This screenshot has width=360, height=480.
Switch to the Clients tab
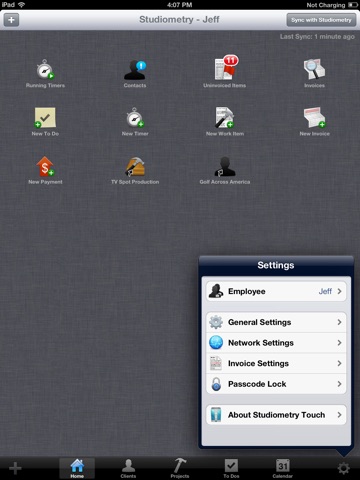(x=128, y=468)
